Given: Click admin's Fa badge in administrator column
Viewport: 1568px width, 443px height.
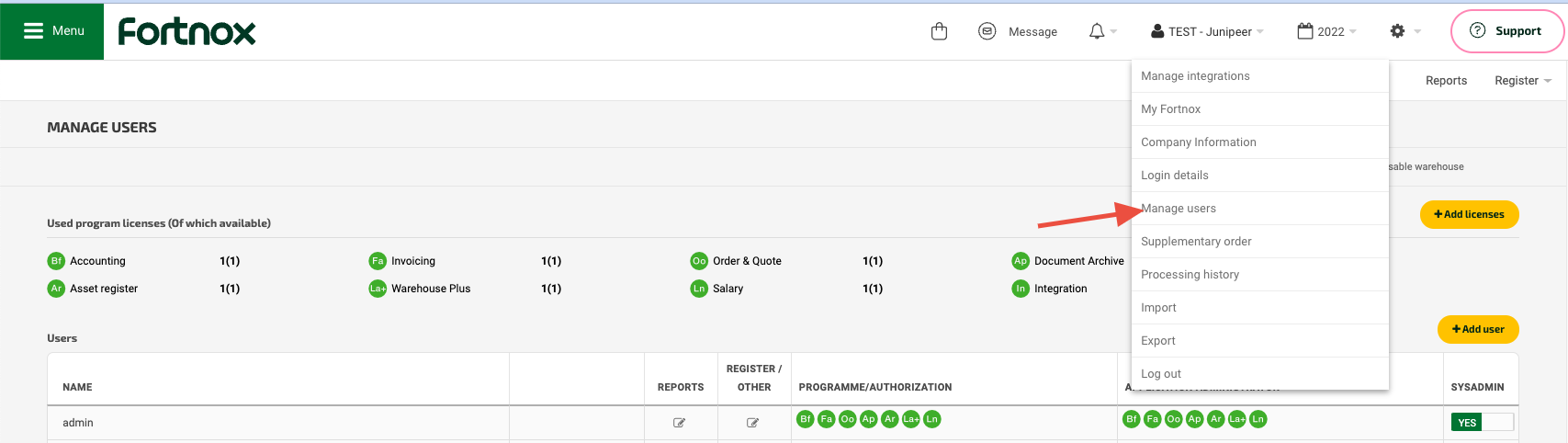Looking at the screenshot, I should [x=1153, y=419].
